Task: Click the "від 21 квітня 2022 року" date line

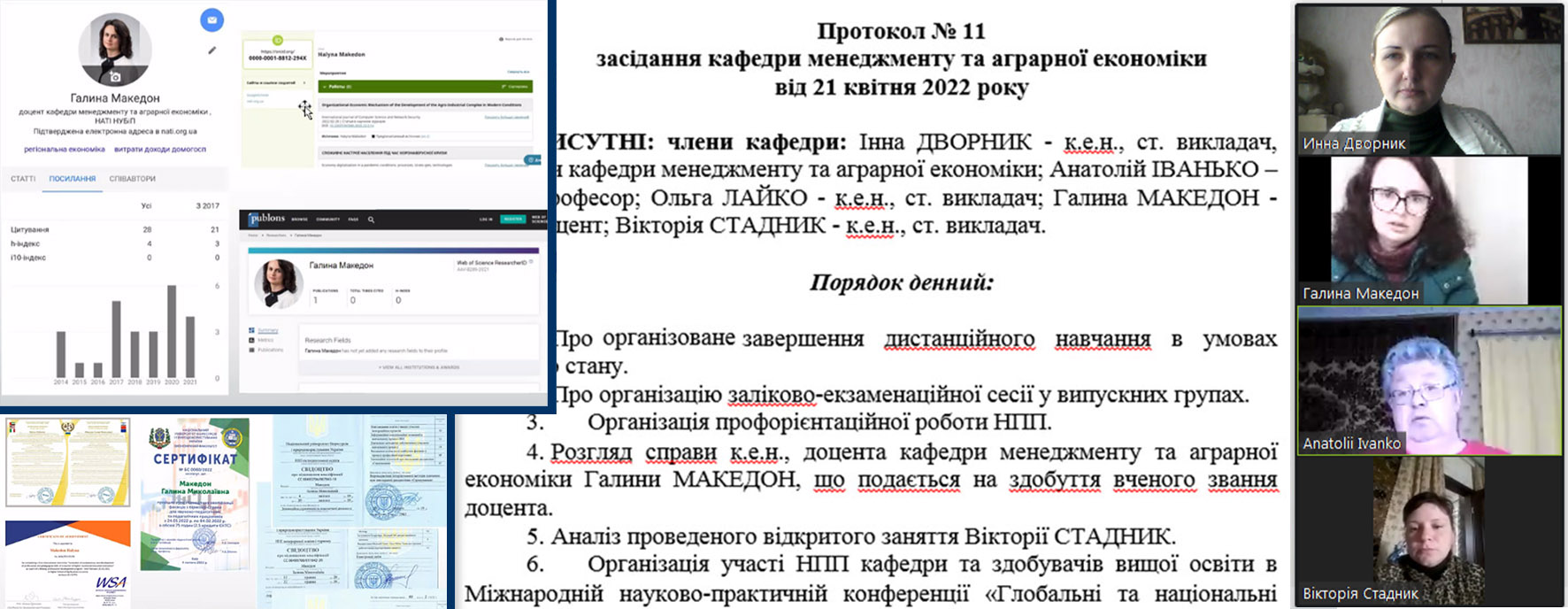Action: pos(902,88)
